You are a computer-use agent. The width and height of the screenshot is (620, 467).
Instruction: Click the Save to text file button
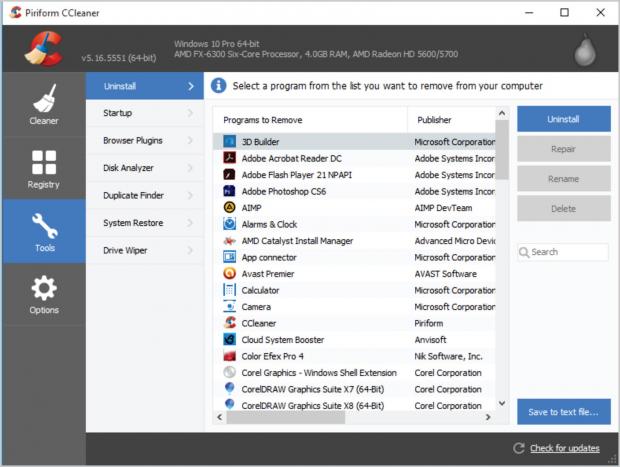click(x=563, y=411)
